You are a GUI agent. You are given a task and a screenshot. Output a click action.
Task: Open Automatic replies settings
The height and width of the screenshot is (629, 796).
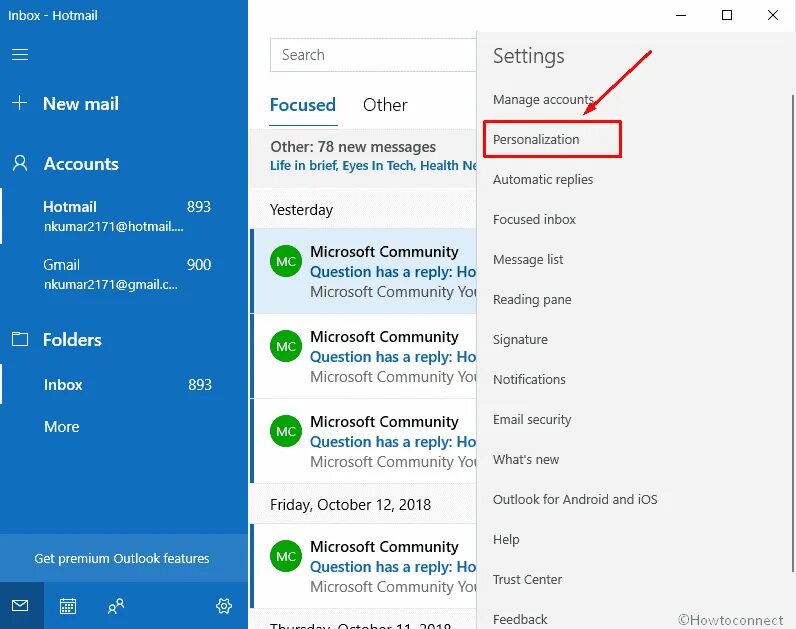click(543, 179)
